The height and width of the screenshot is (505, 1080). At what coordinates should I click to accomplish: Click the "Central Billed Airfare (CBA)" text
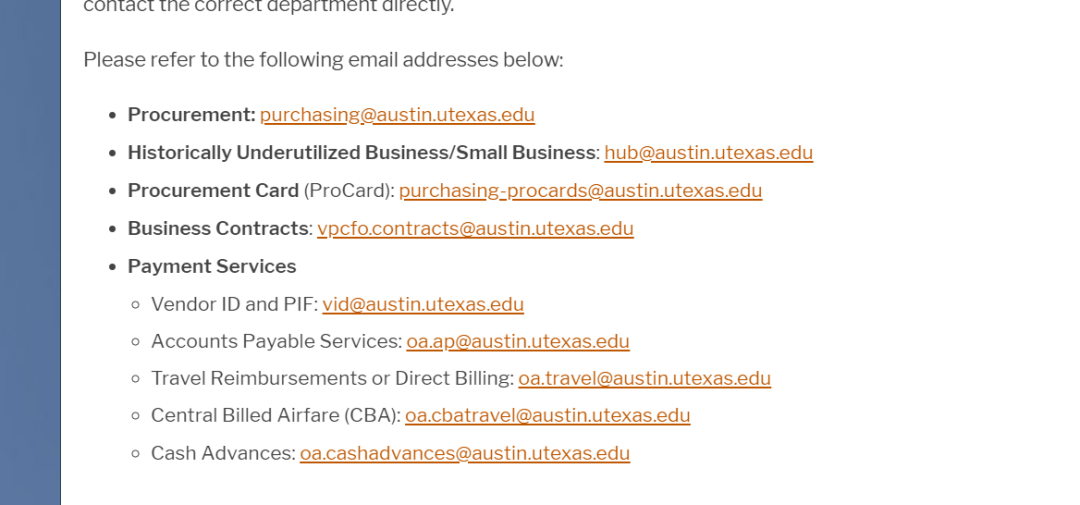tap(275, 416)
